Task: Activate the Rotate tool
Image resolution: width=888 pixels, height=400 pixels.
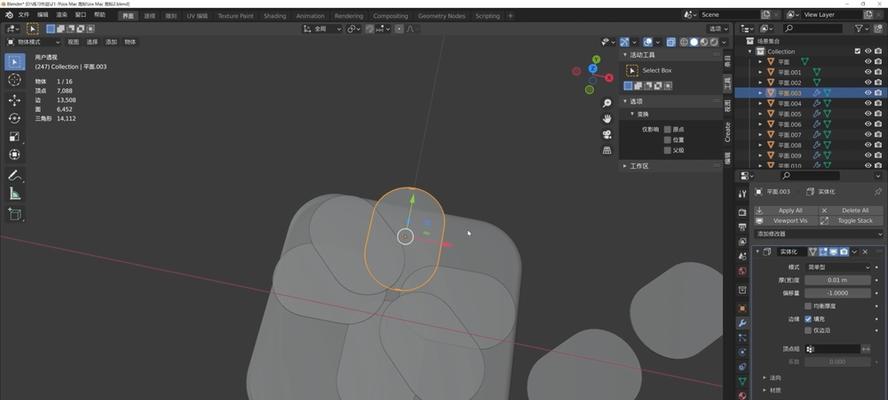Action: click(x=15, y=118)
